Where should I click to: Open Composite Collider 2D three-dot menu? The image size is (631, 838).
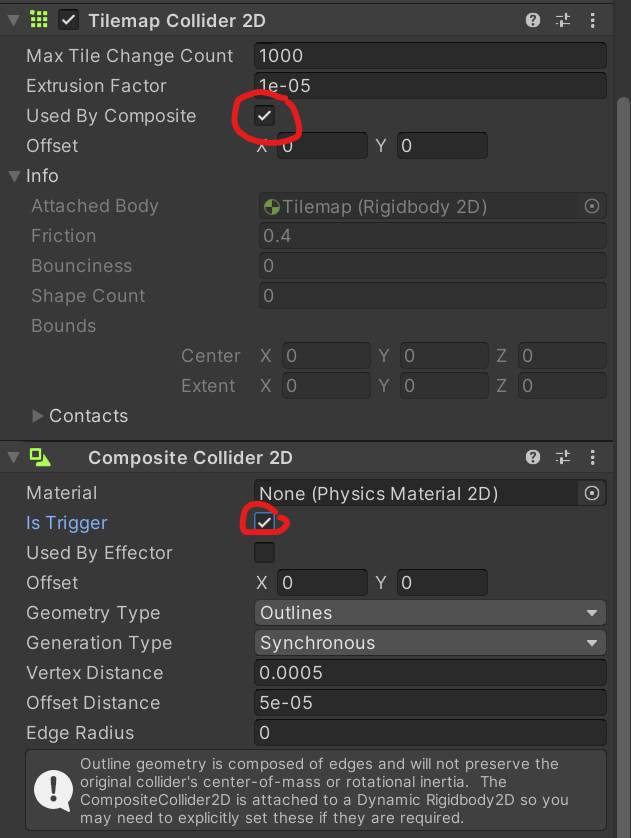point(593,457)
